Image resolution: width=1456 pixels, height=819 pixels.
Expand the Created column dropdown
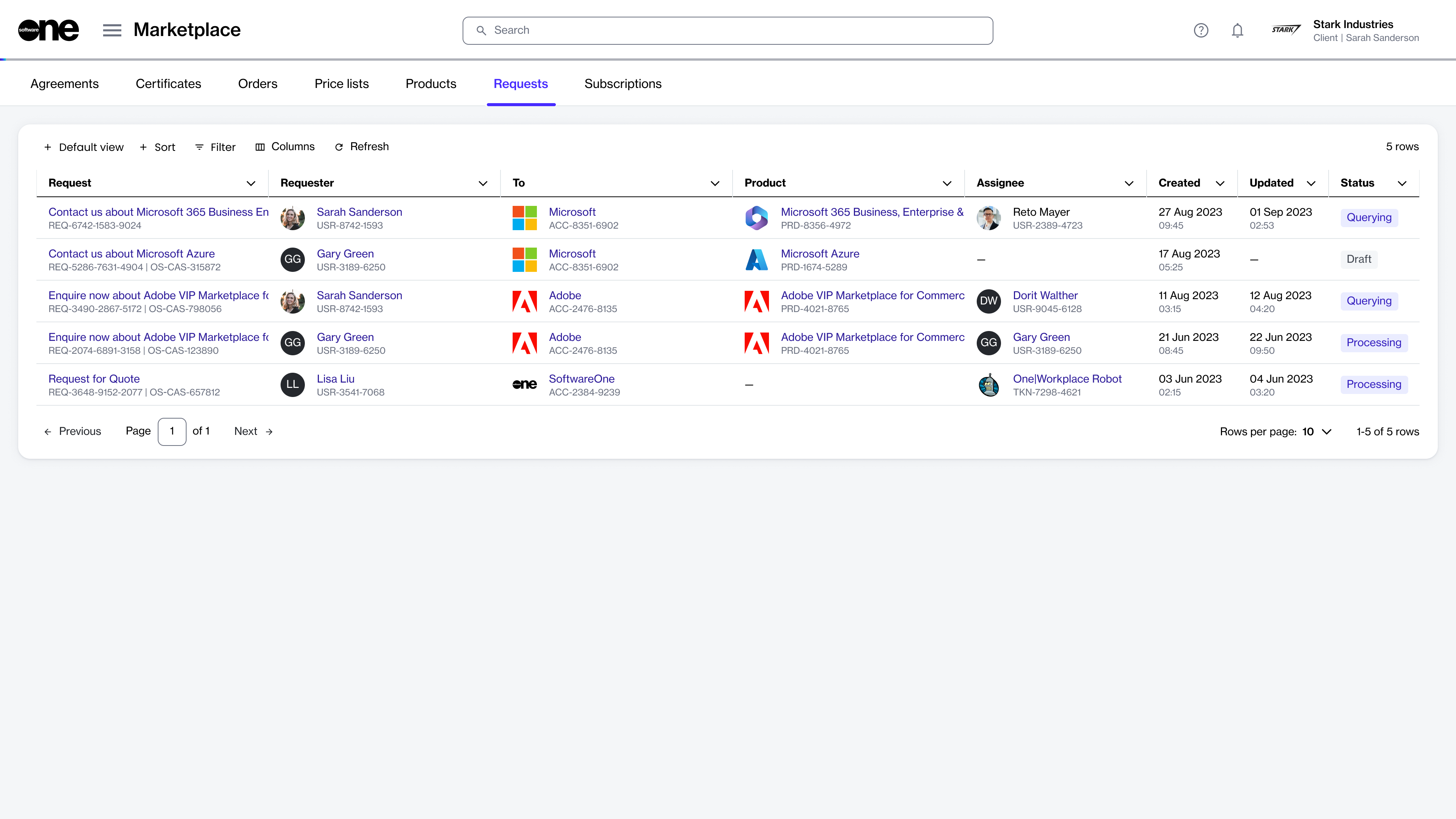[1220, 183]
